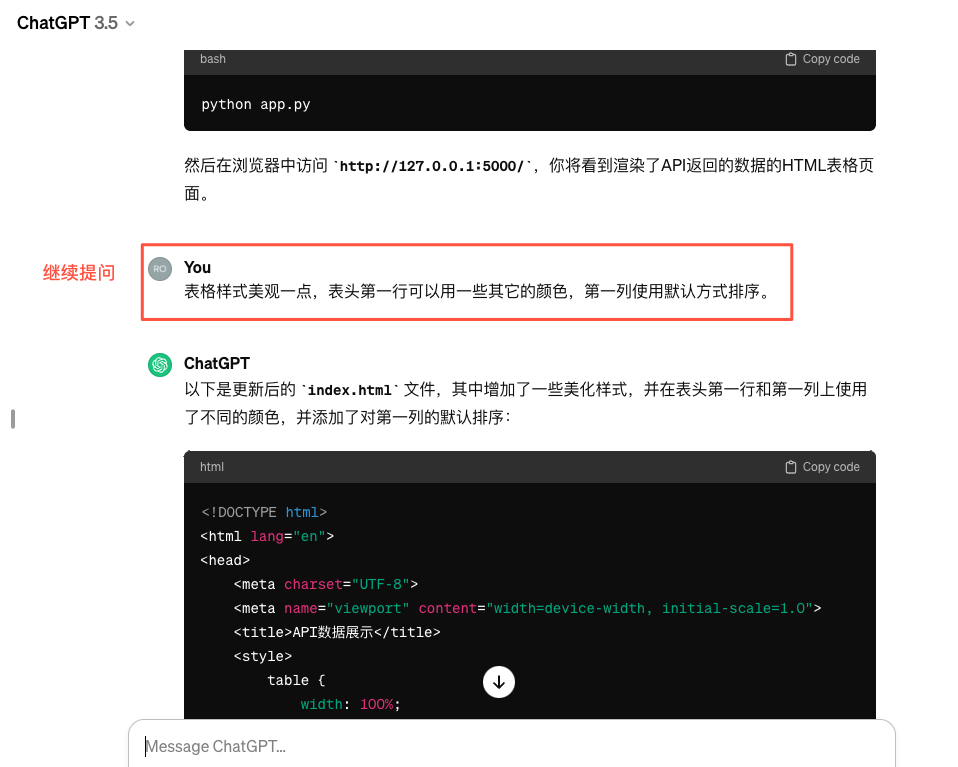Screen dimensions: 958x767
Task: Click the green ChatGPT assistant avatar icon
Action: 159,365
